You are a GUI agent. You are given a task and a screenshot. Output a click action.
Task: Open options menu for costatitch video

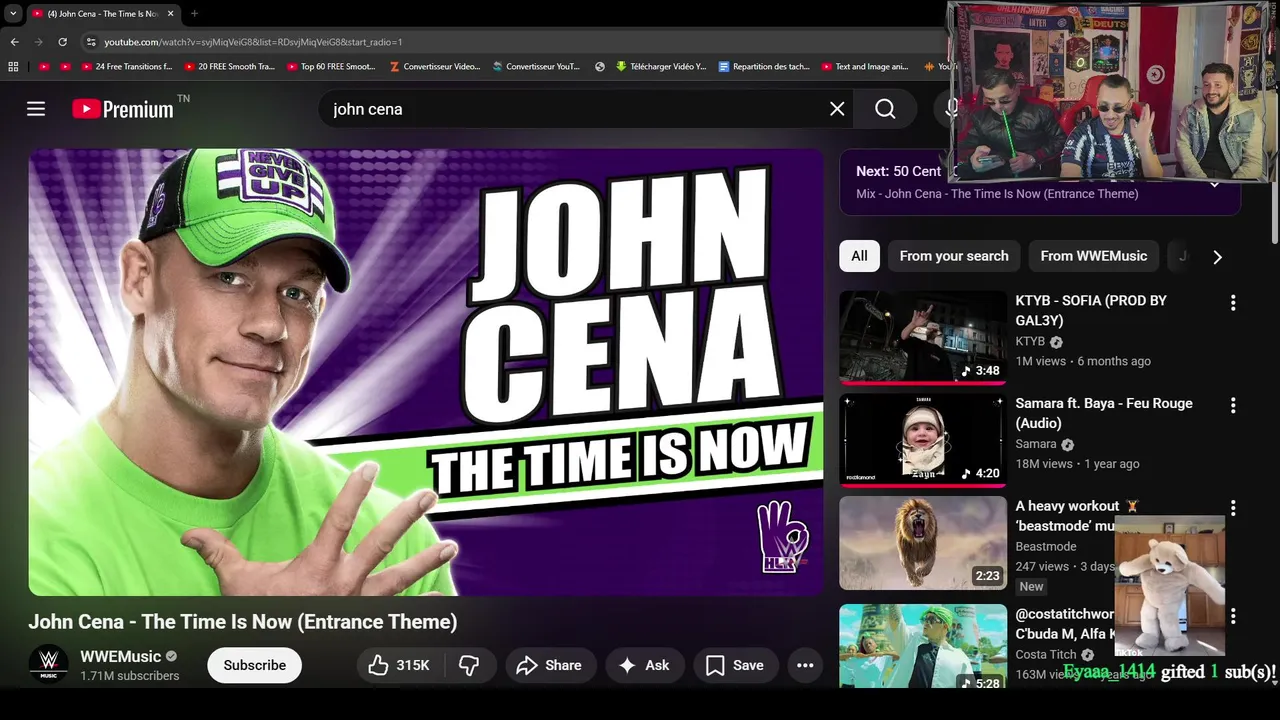point(1233,616)
